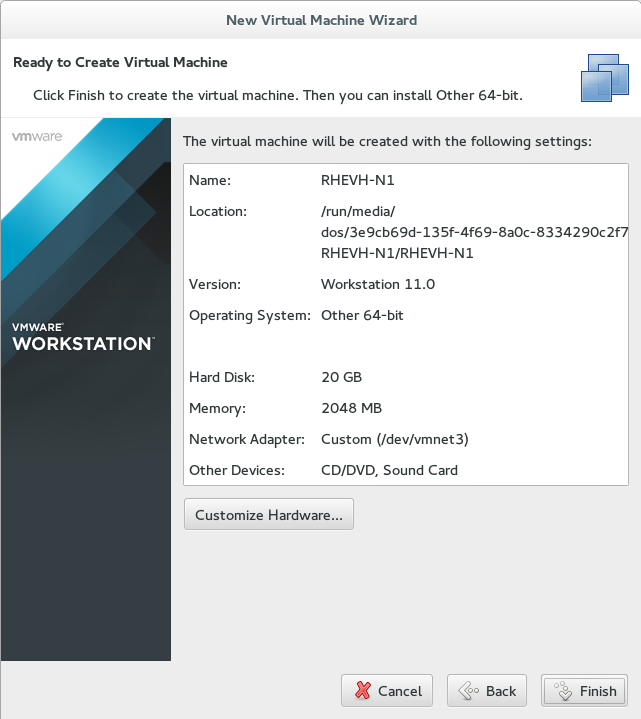The width and height of the screenshot is (641, 719).
Task: Click the VMWARE WORKSTATION banner text
Action: pyautogui.click(x=83, y=337)
